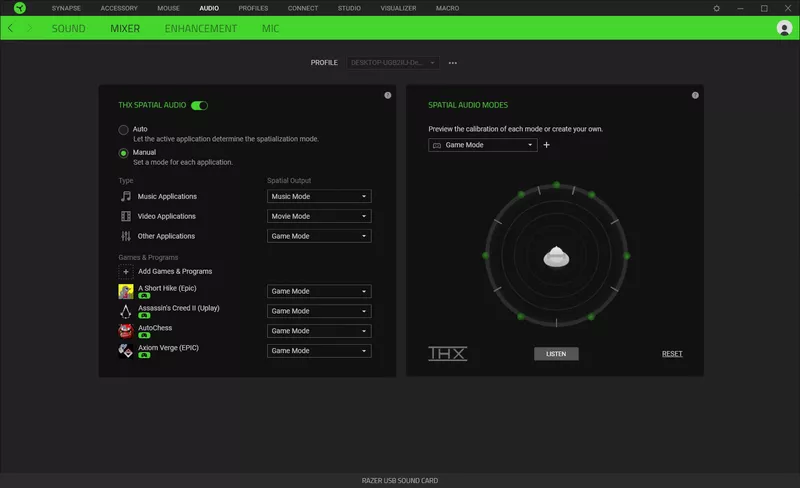The image size is (800, 488).
Task: Switch to the Mic sub-tab
Action: click(x=270, y=29)
